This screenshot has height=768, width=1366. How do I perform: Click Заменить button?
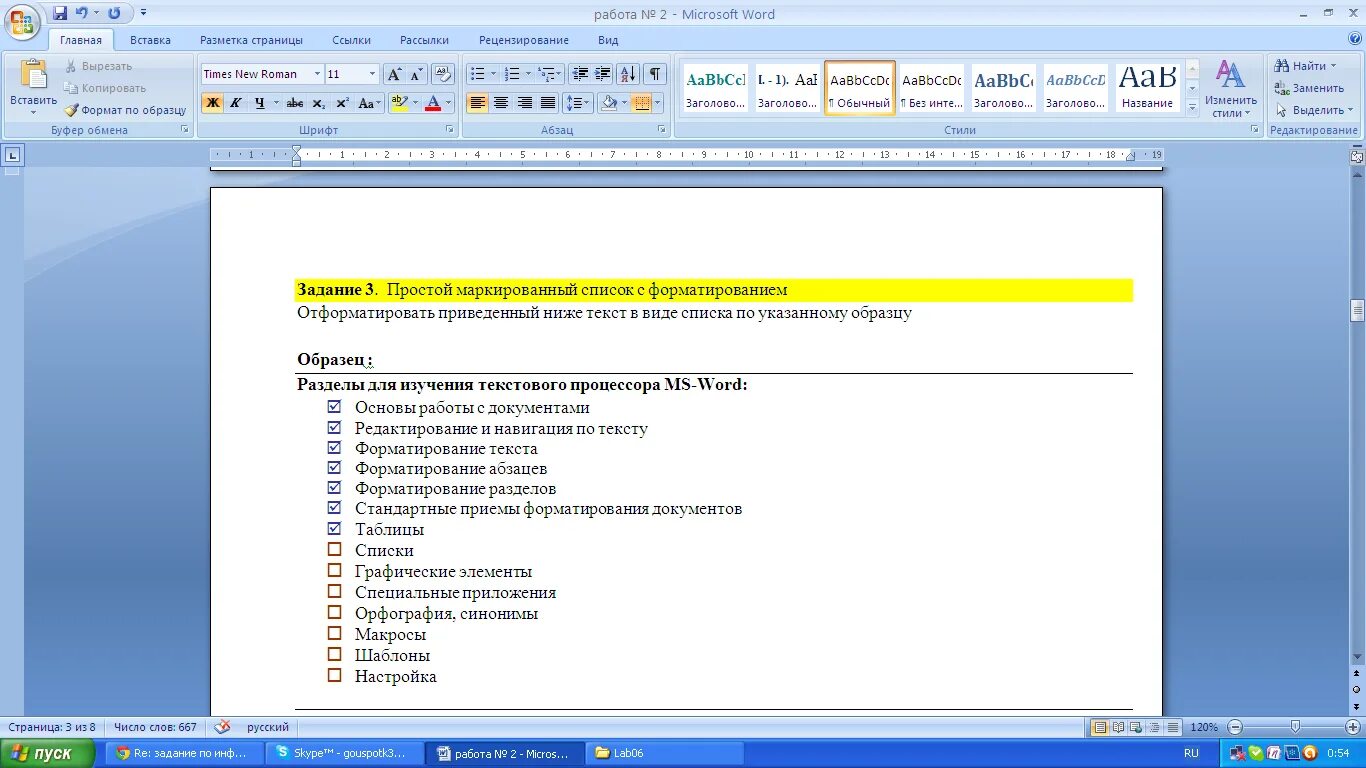point(1309,88)
